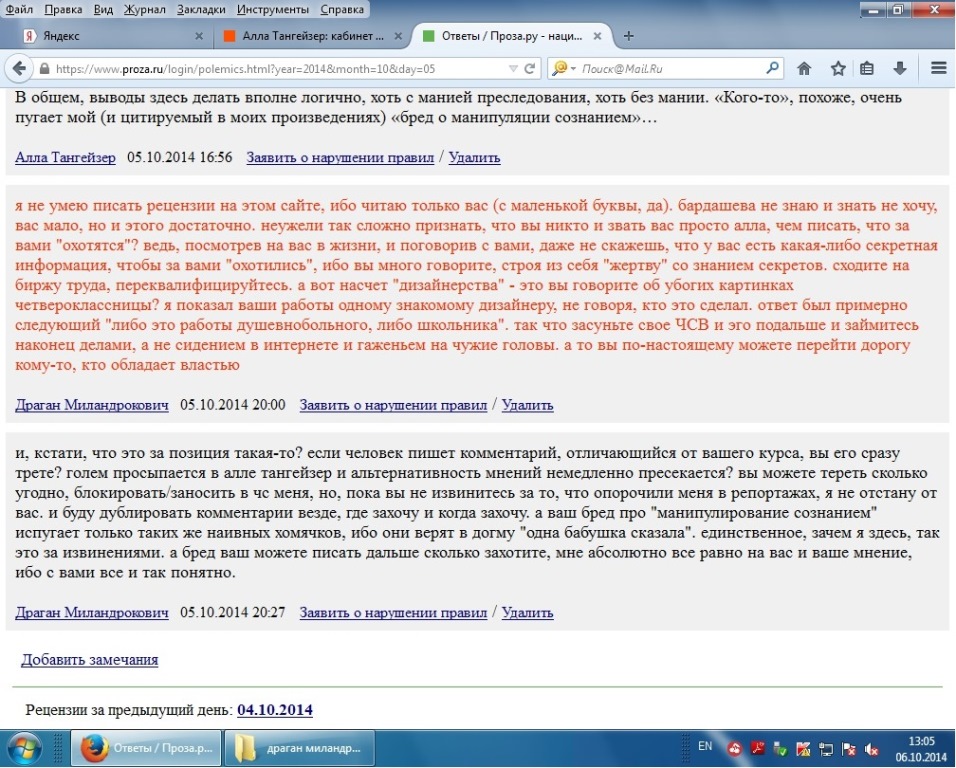
Task: Click the 05.10.2014 16:56 timestamp
Action: click(x=180, y=158)
